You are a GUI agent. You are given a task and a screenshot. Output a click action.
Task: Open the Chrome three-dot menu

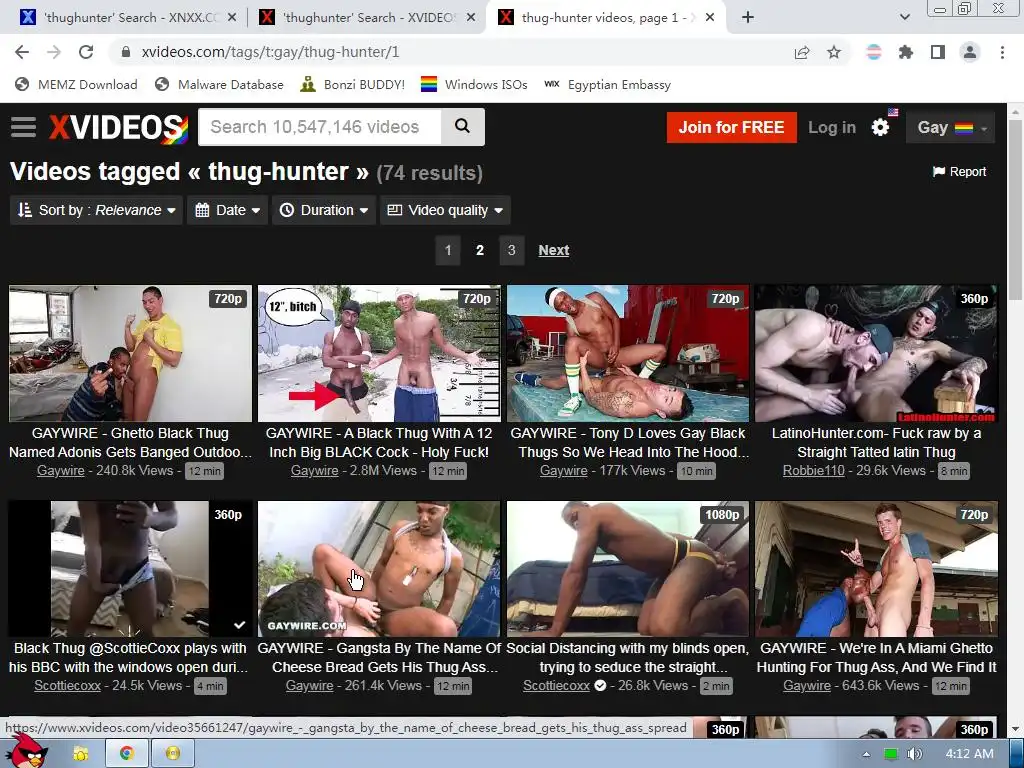click(x=1002, y=52)
